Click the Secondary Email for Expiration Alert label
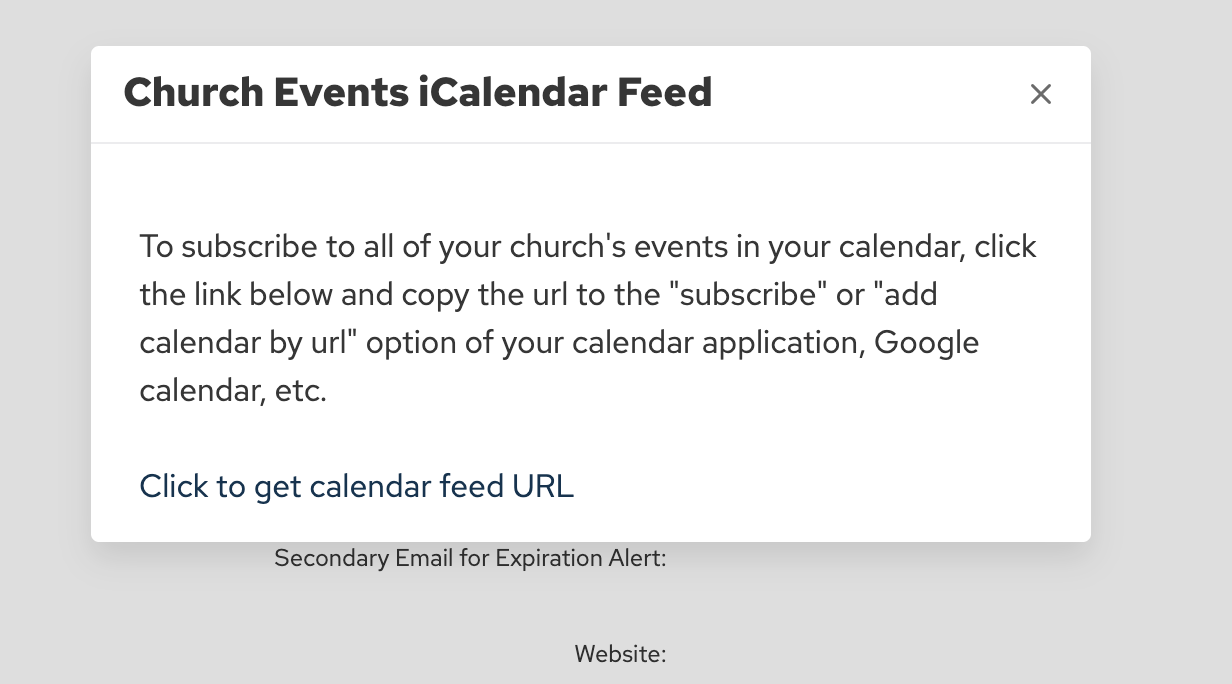The height and width of the screenshot is (684, 1232). point(470,558)
